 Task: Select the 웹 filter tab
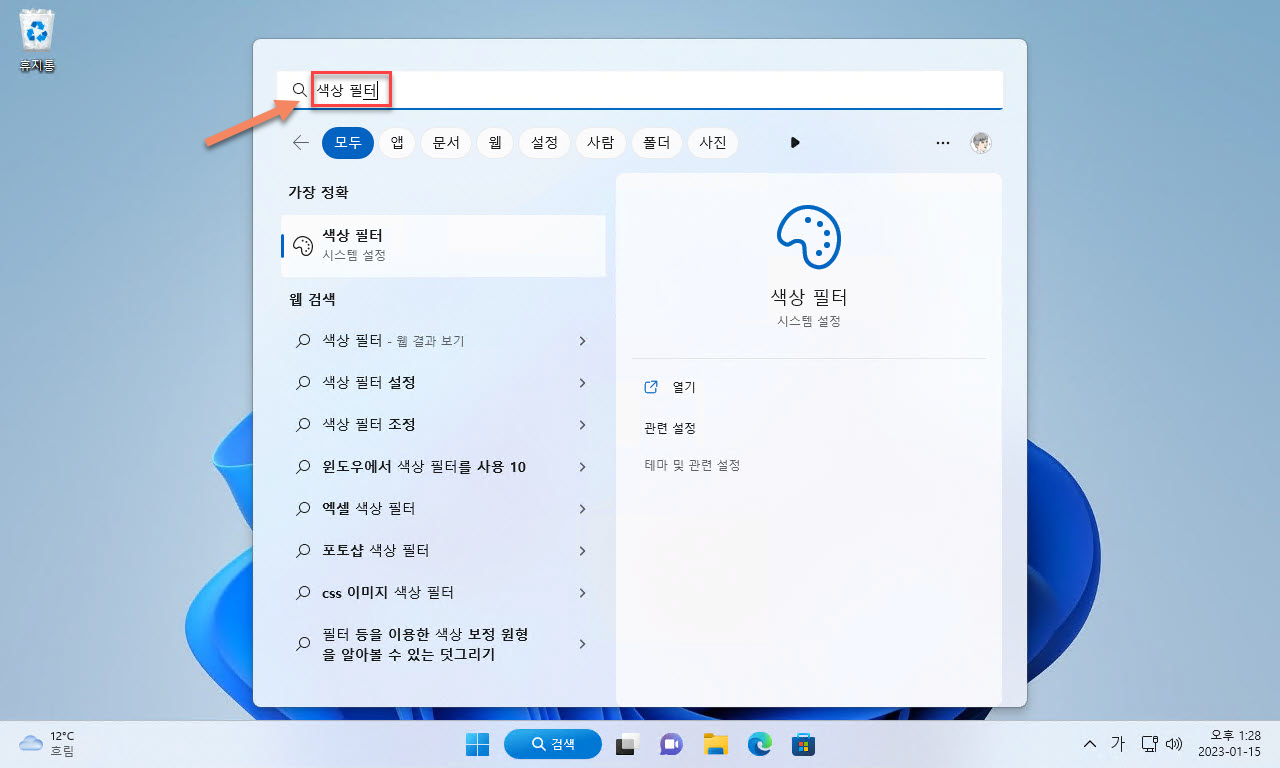tap(494, 143)
